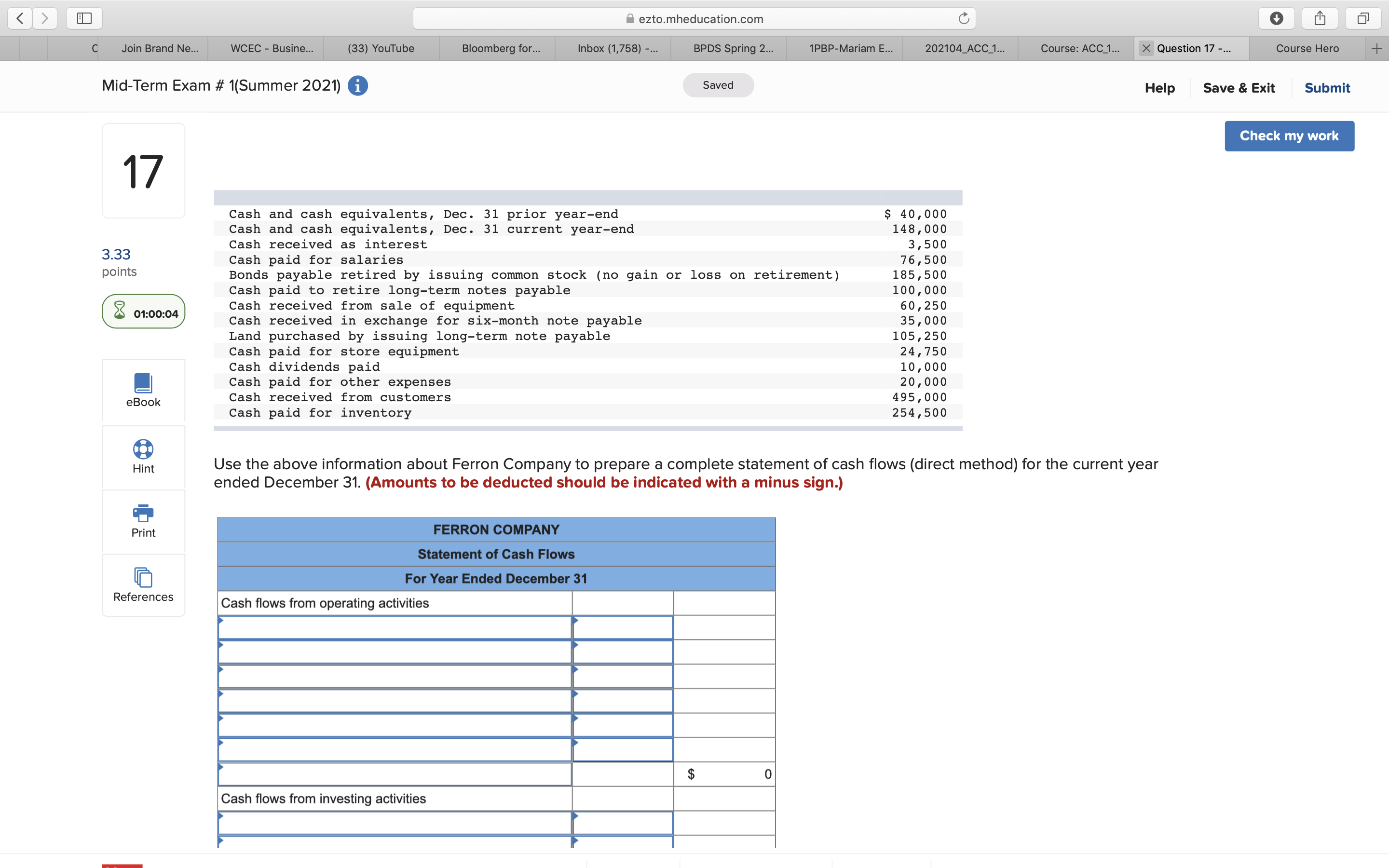Screen dimensions: 1389x868
Task: Click the exam info icon
Action: click(x=357, y=86)
